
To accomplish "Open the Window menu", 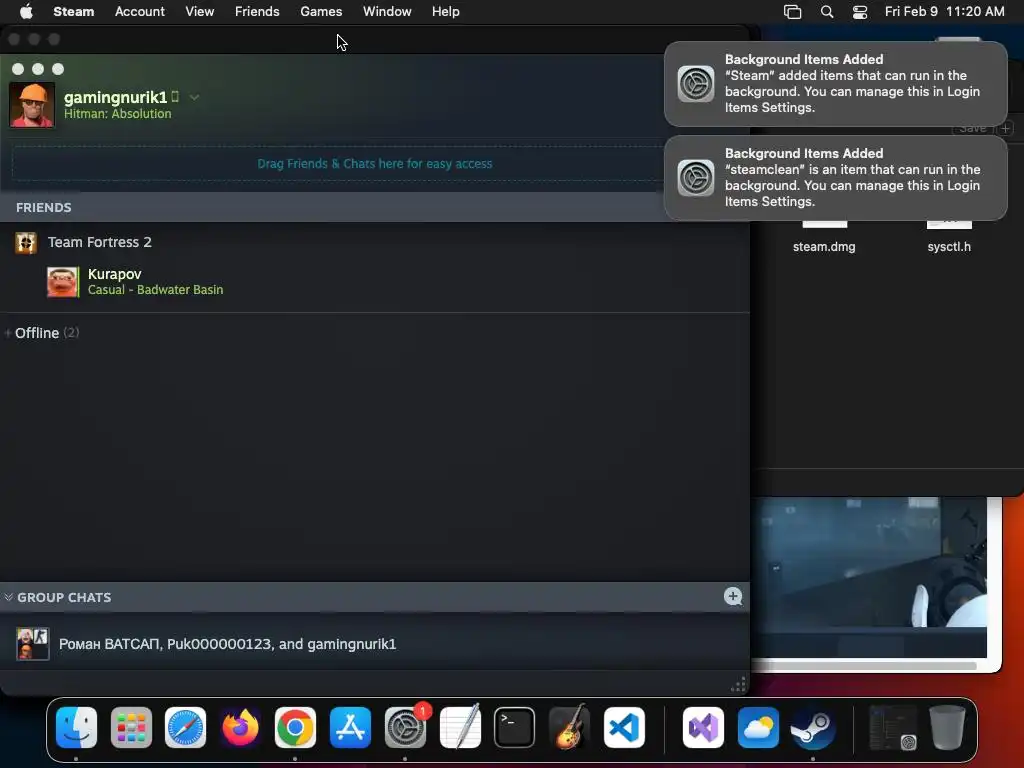I will tap(387, 12).
